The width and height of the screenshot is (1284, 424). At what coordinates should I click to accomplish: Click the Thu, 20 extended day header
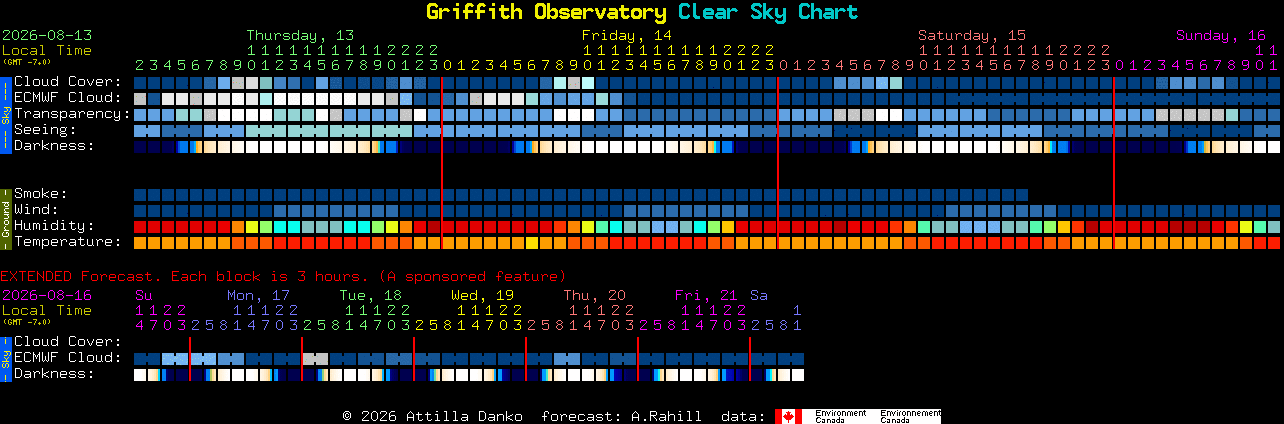594,295
